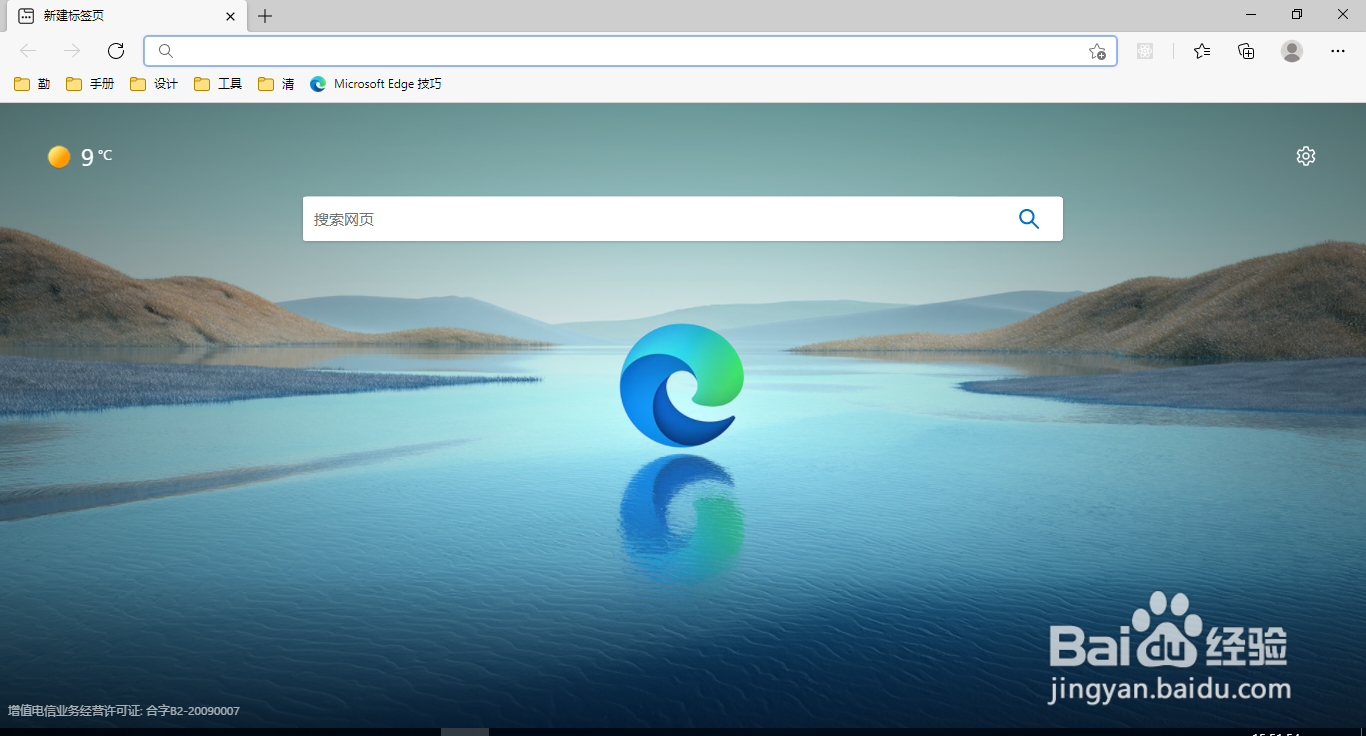Open Microsoft Edge 技巧 bookmark
The width and height of the screenshot is (1366, 736).
click(376, 84)
